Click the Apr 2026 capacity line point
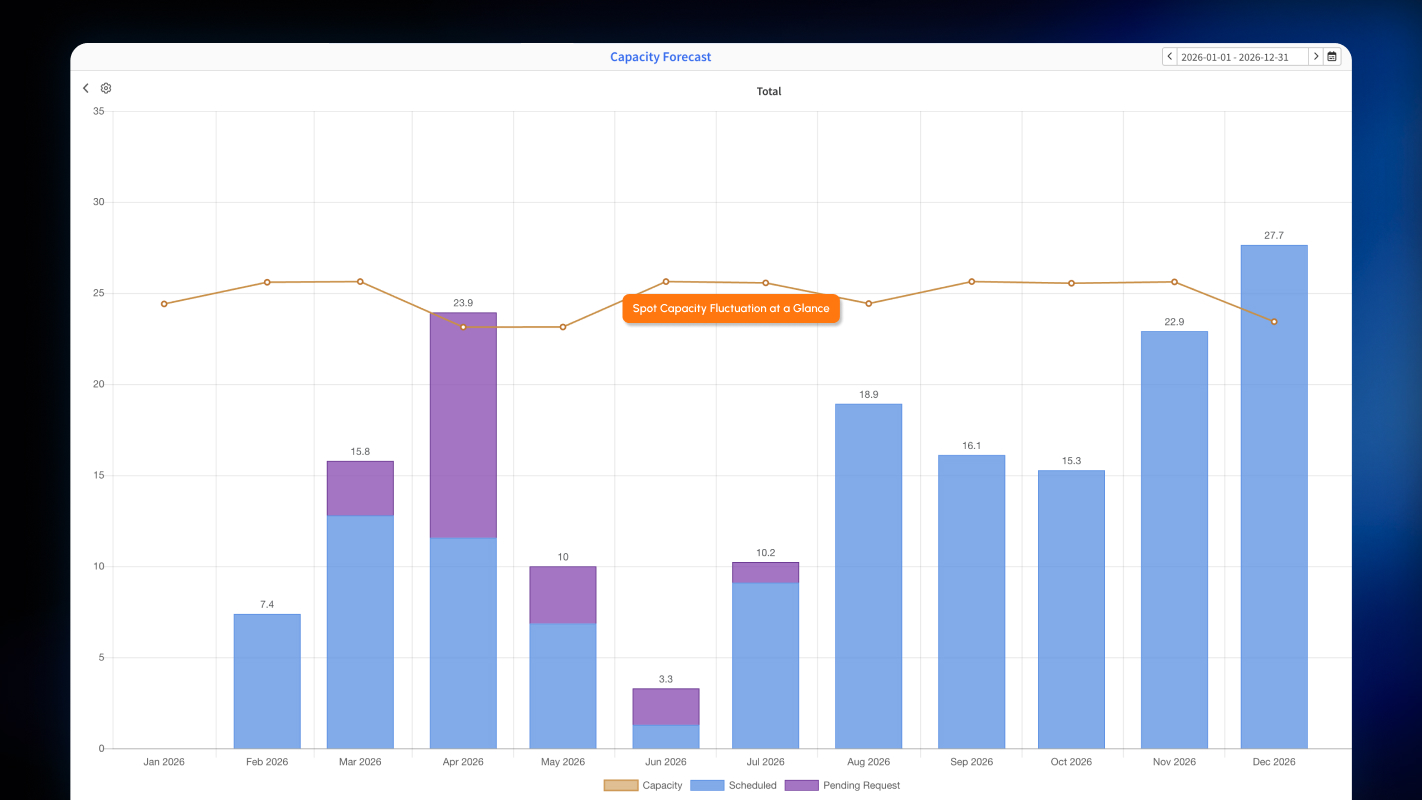1422x800 pixels. click(463, 327)
